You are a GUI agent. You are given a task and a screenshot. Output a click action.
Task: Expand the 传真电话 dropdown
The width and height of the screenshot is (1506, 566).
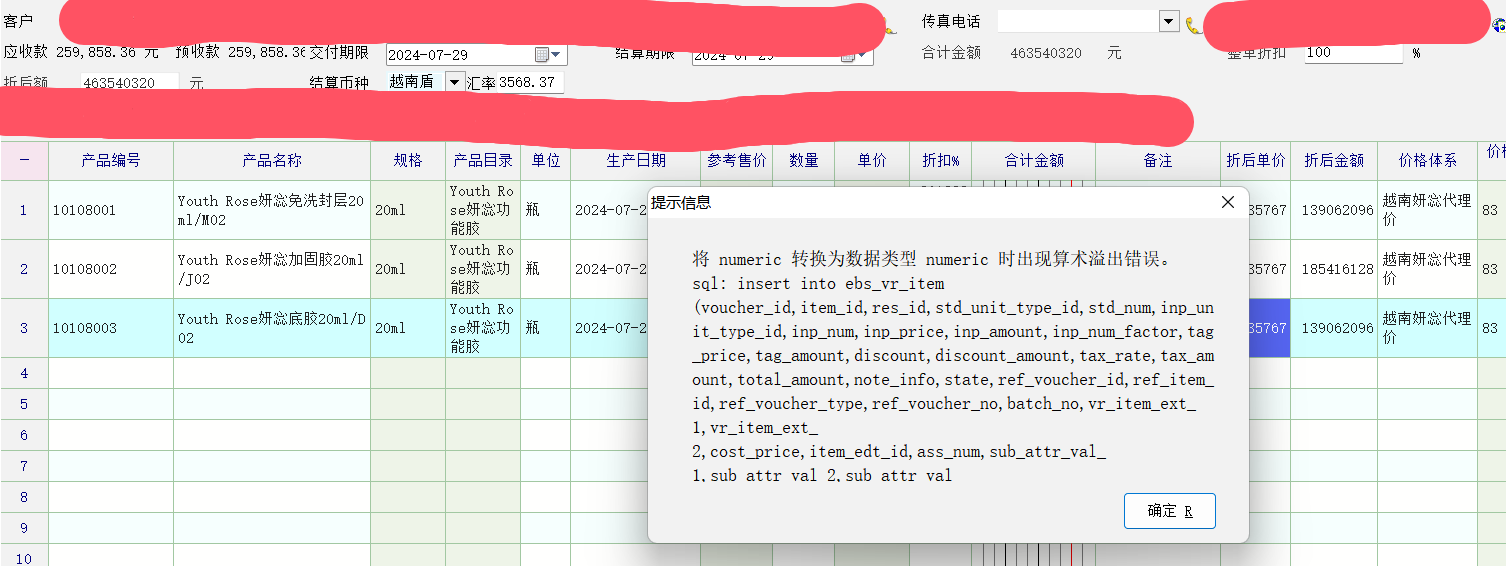pos(1169,22)
